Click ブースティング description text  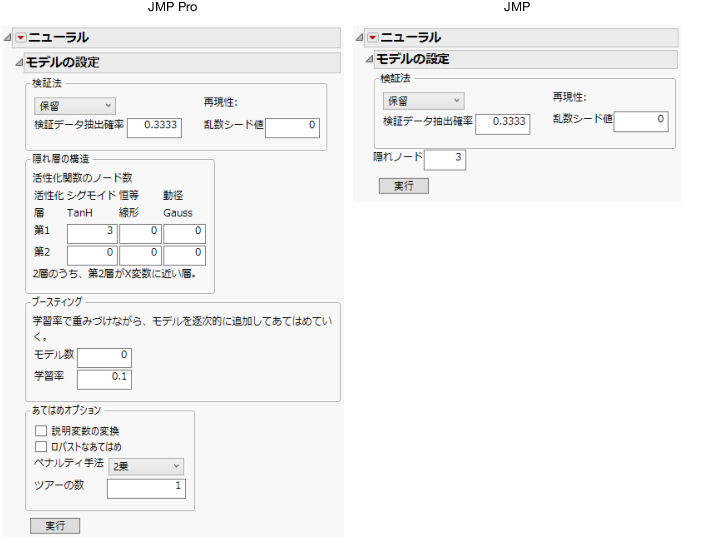tap(182, 329)
